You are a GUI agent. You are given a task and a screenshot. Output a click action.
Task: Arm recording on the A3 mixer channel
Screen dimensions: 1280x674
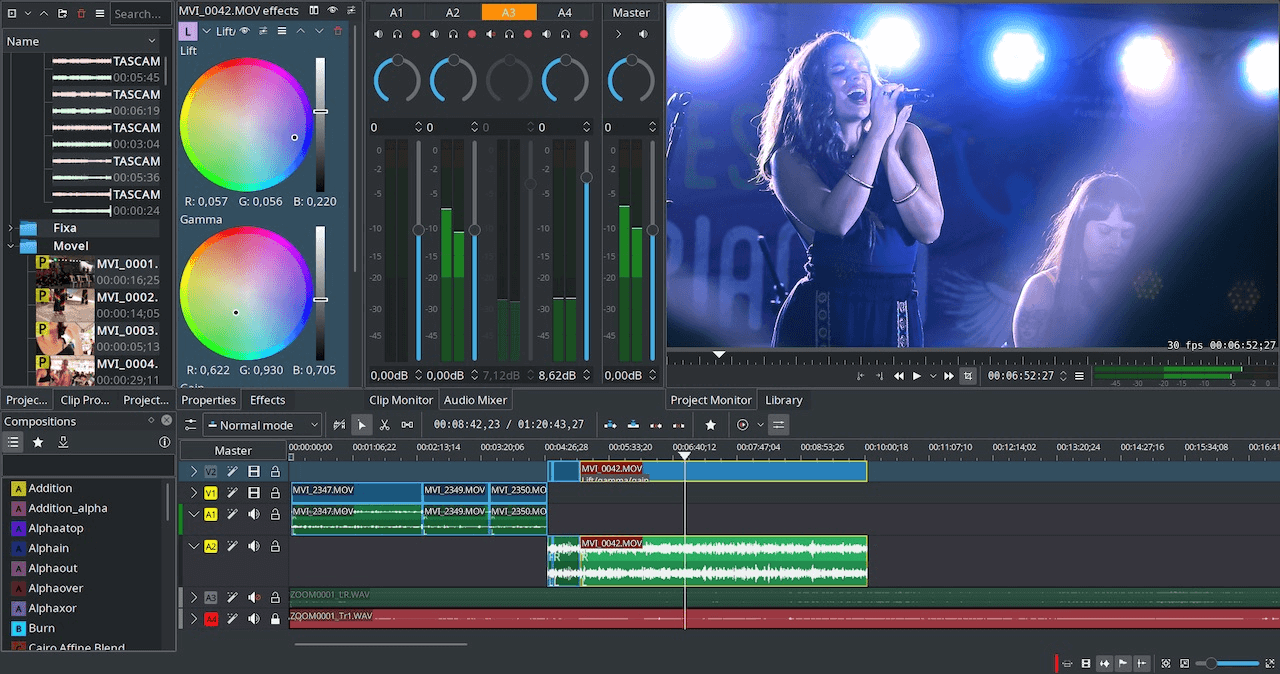coord(528,34)
